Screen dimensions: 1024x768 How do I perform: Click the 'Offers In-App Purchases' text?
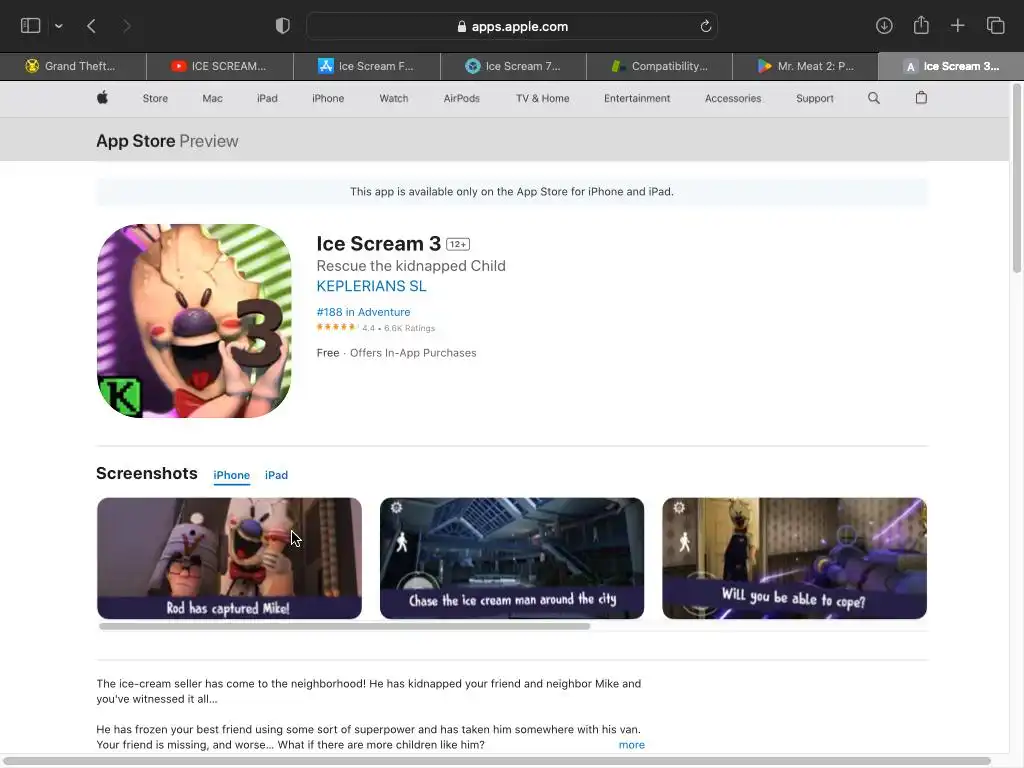click(x=413, y=353)
